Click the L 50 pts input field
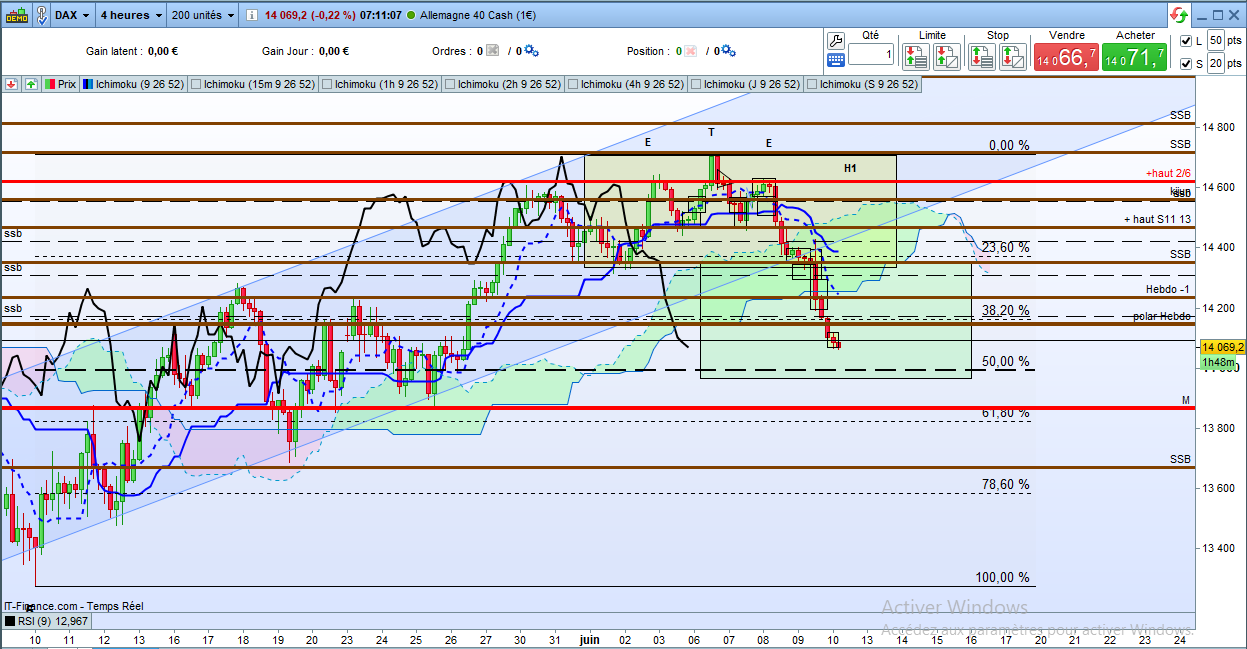Viewport: 1247px width, 649px height. pos(1216,40)
